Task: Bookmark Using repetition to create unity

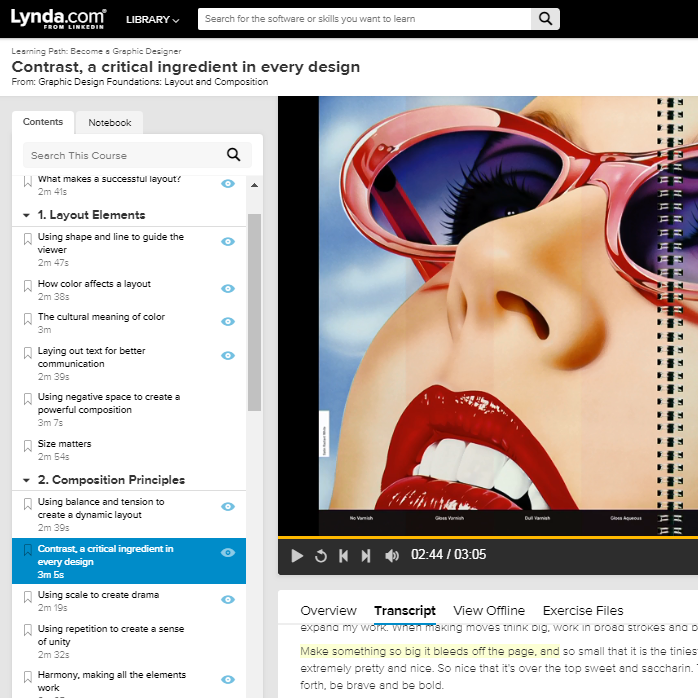Action: pos(28,630)
